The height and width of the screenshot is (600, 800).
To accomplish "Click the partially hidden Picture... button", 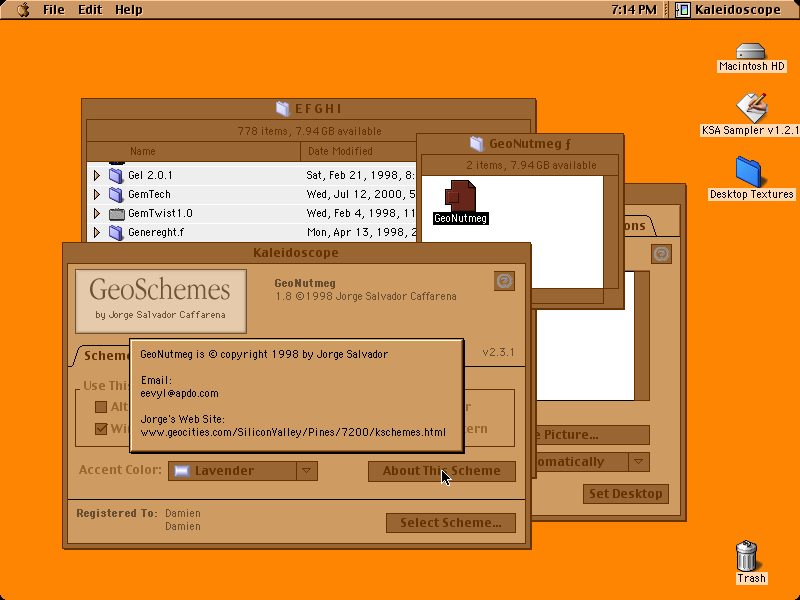I will pyautogui.click(x=591, y=435).
